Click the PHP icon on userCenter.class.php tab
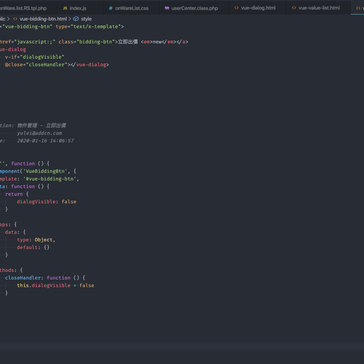The image size is (364, 364). coord(167,8)
